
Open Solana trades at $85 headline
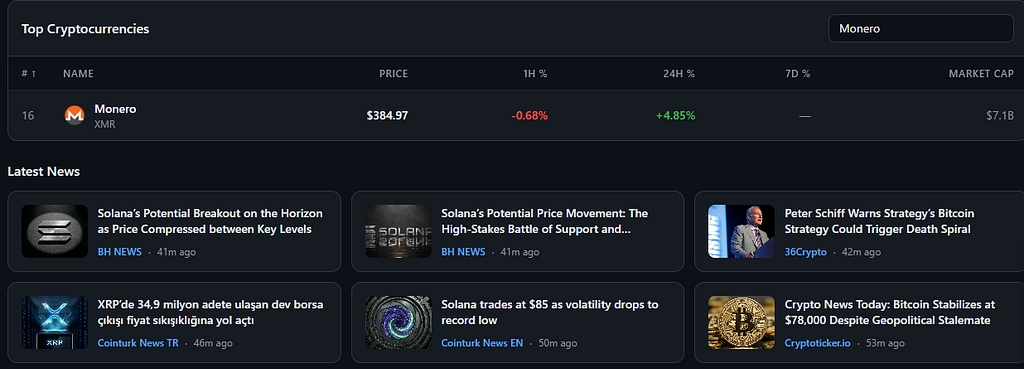pos(550,313)
